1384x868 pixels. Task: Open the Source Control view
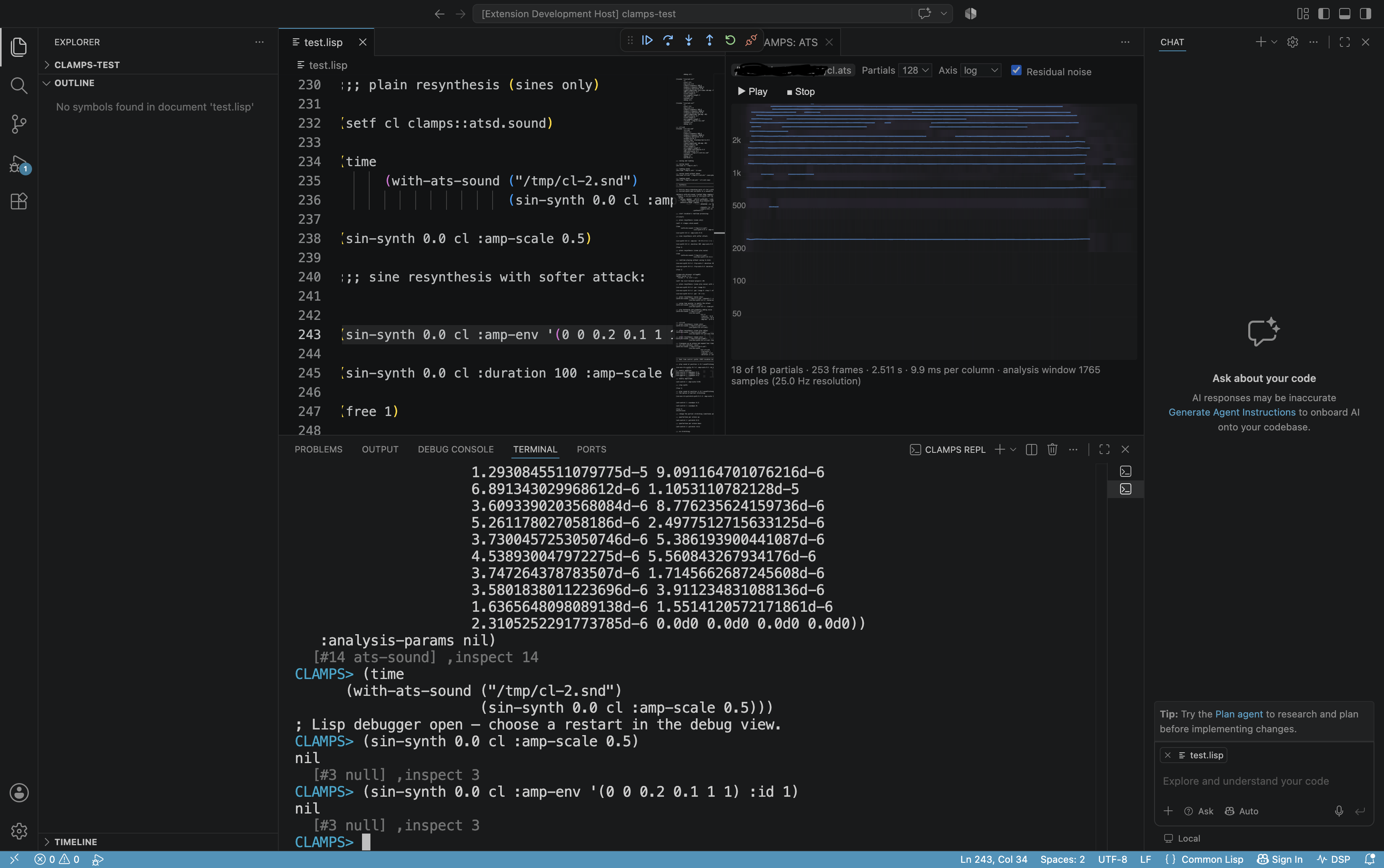click(19, 124)
